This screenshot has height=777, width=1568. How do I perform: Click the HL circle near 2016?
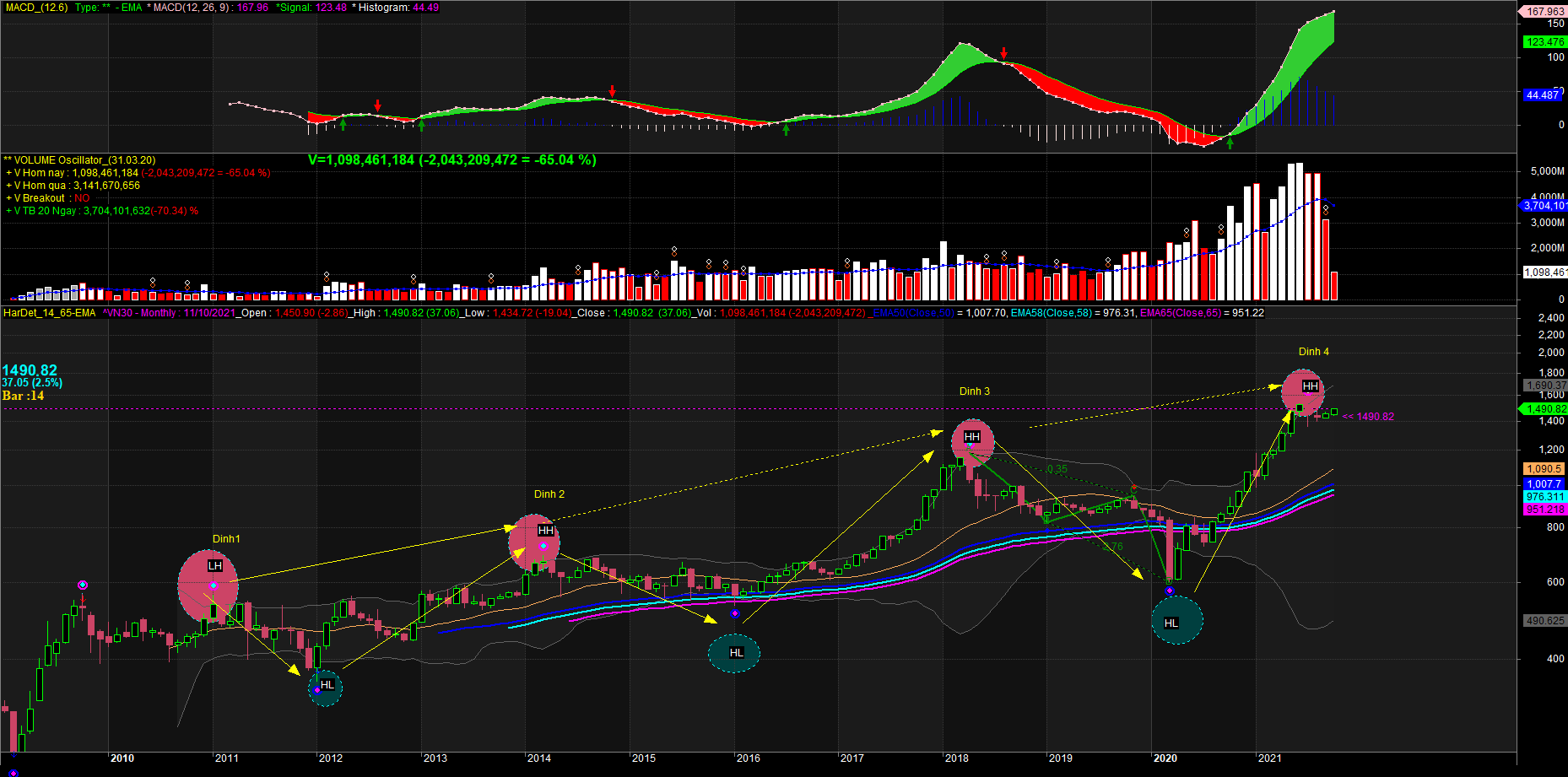[735, 653]
